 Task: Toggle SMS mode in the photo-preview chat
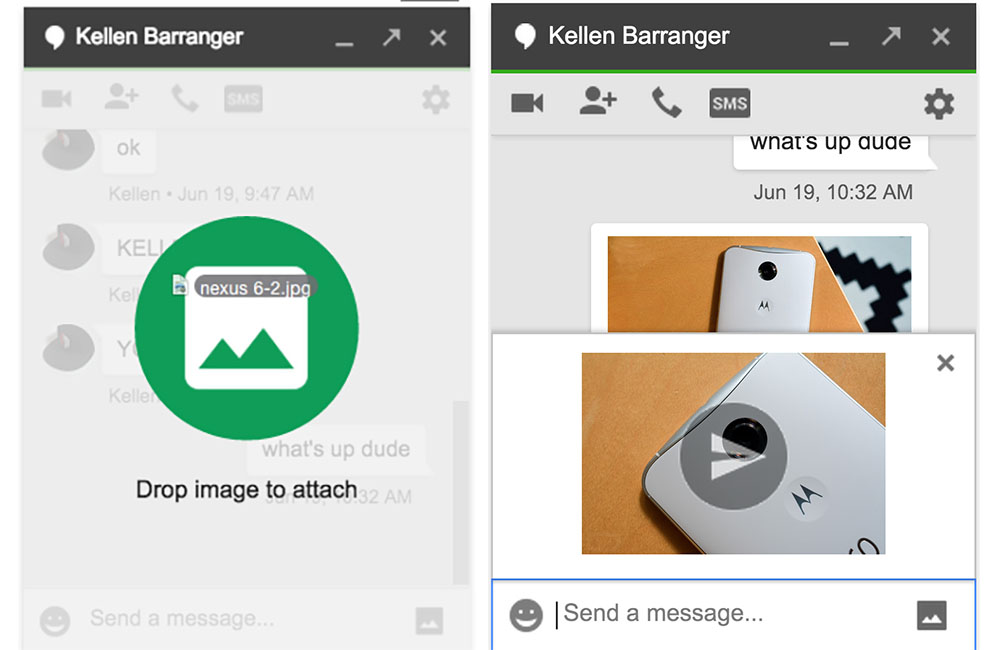pyautogui.click(x=729, y=103)
